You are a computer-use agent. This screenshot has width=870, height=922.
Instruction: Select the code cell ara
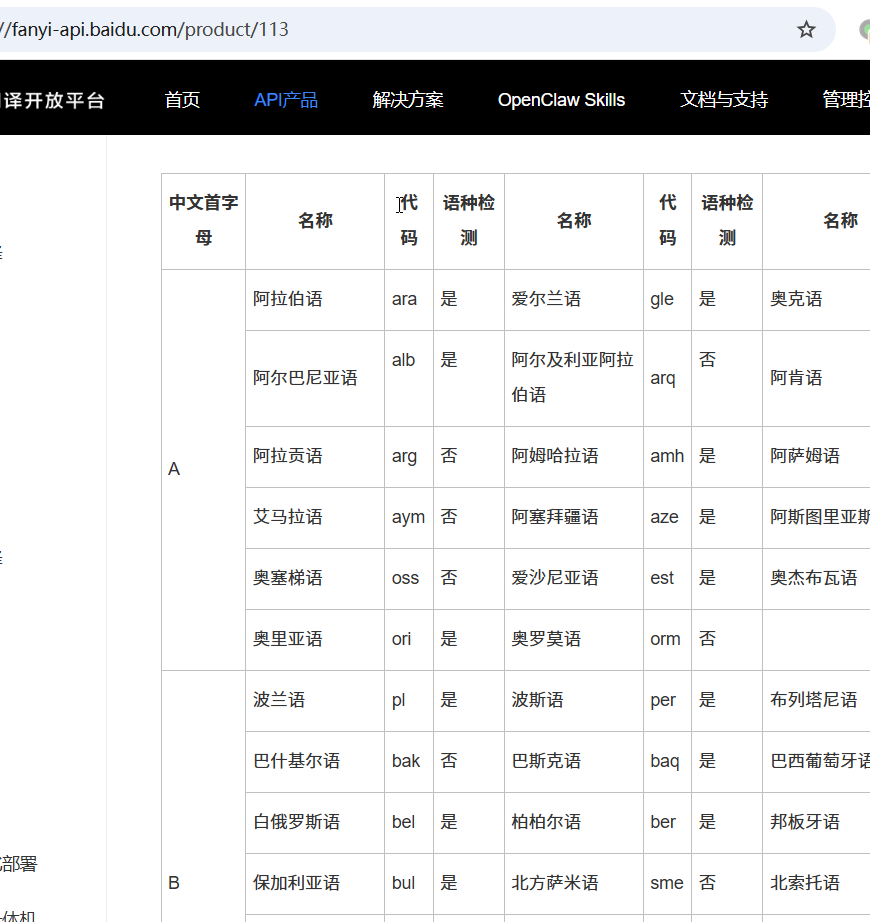click(409, 300)
